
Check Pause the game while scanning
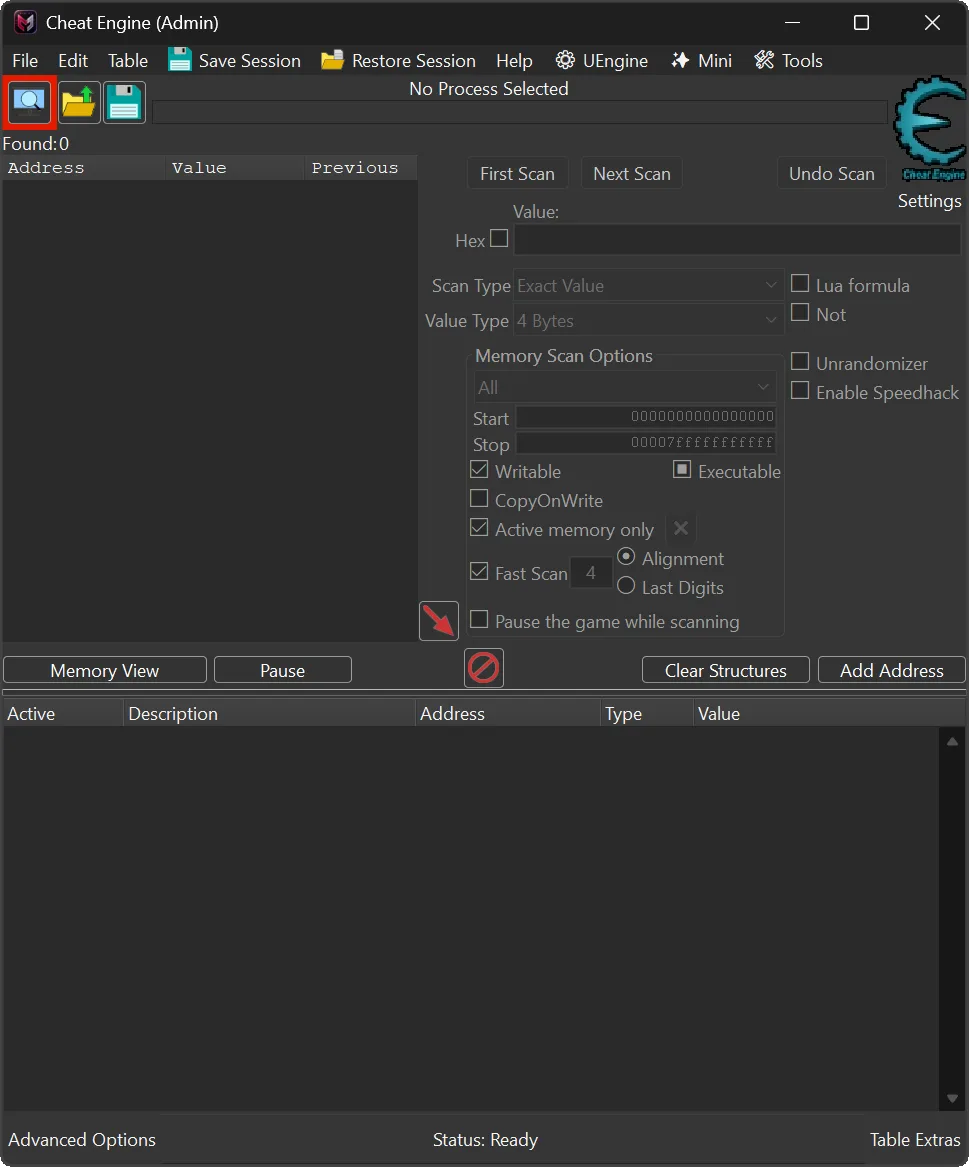(479, 620)
